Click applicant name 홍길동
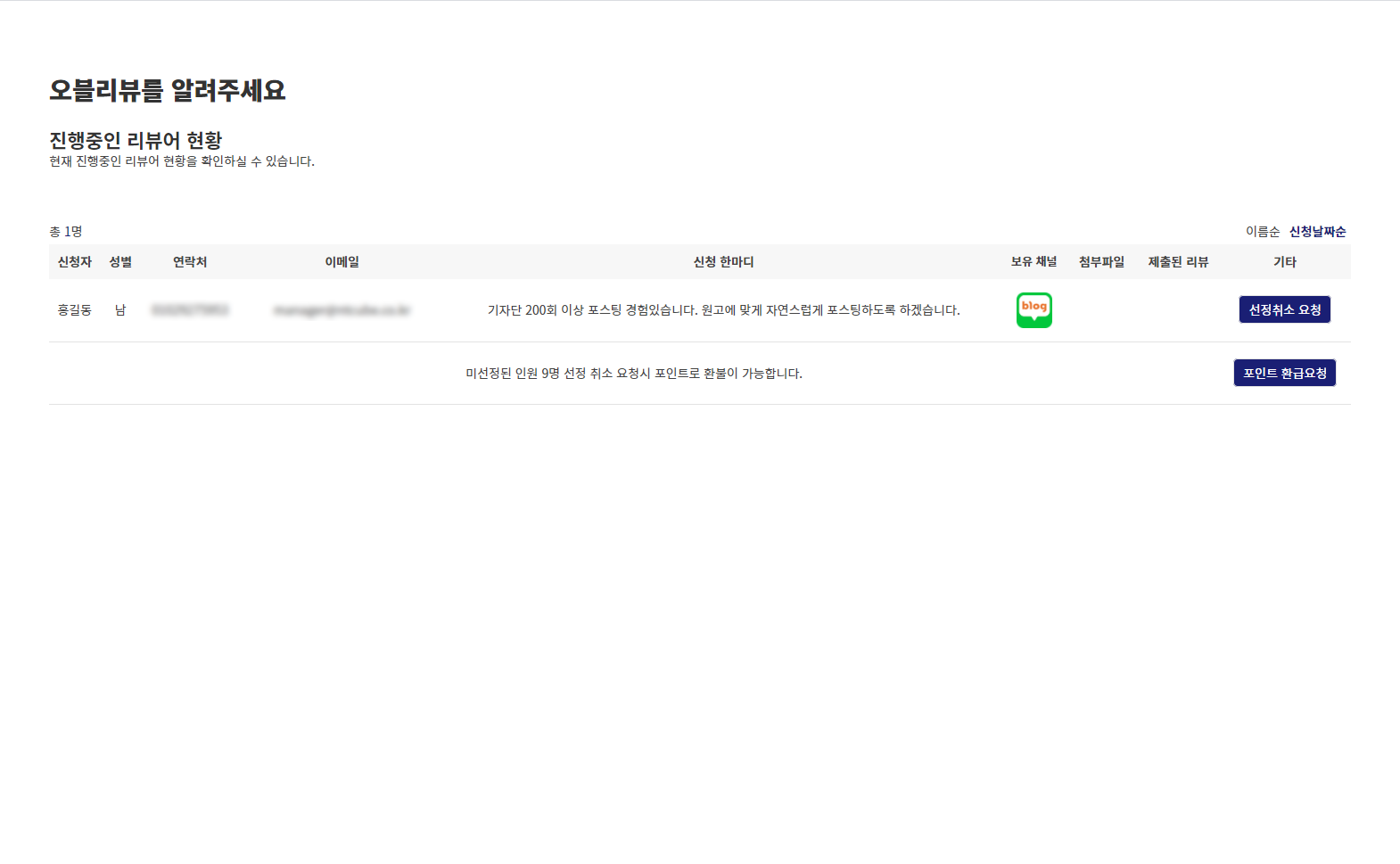The image size is (1400, 864). tap(75, 310)
